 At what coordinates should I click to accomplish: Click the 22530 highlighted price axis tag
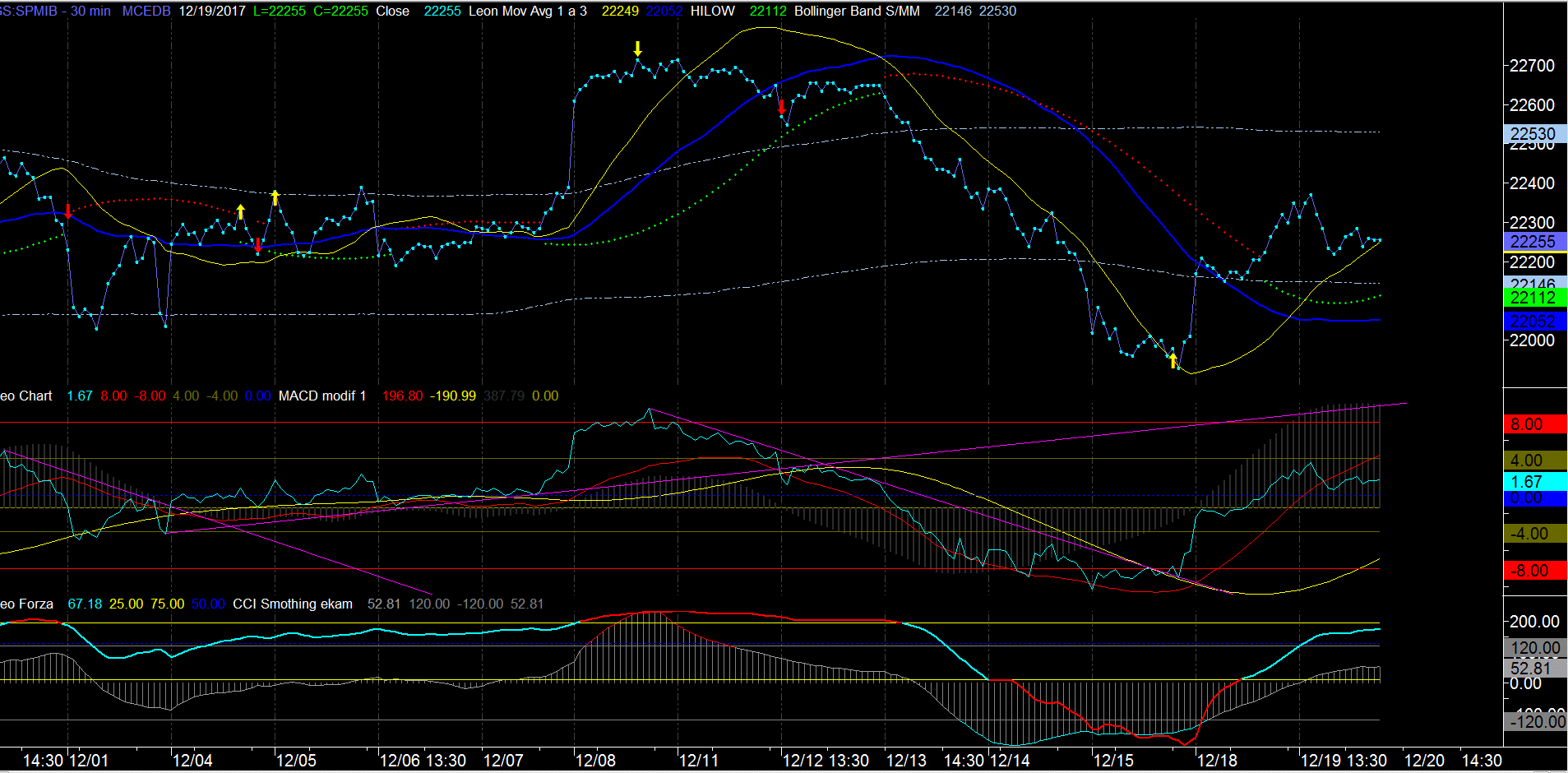[1535, 134]
